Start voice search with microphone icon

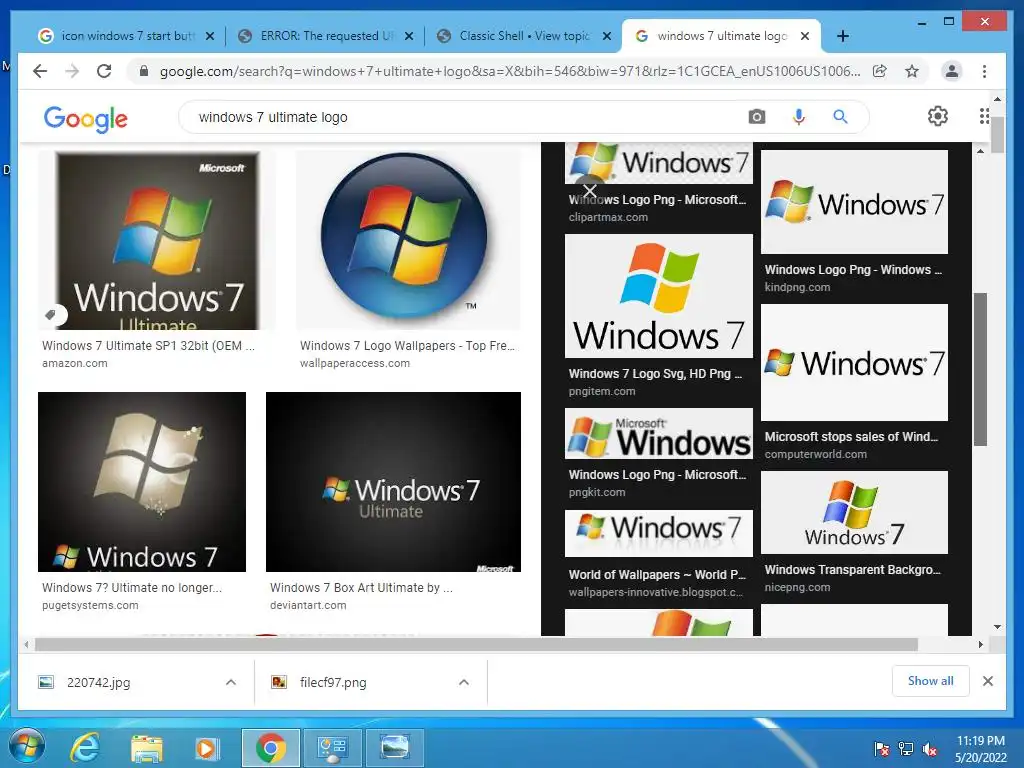tap(798, 117)
